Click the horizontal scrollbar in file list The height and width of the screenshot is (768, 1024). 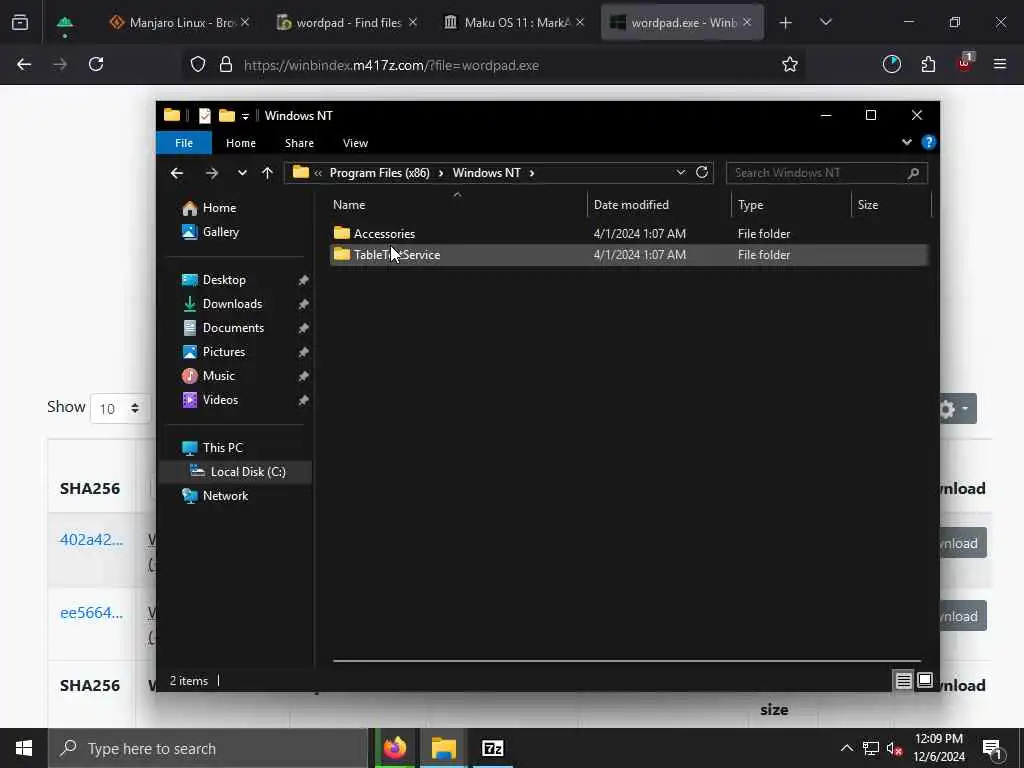click(x=626, y=661)
